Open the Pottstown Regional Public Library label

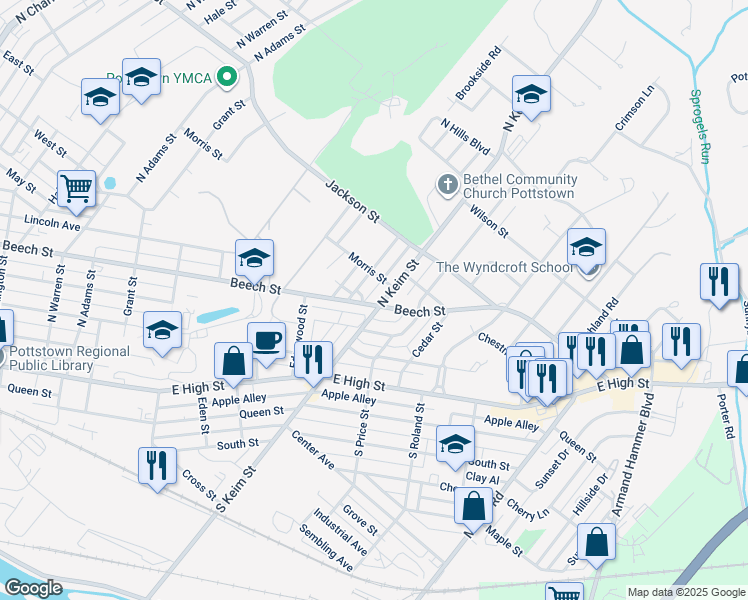(x=69, y=358)
